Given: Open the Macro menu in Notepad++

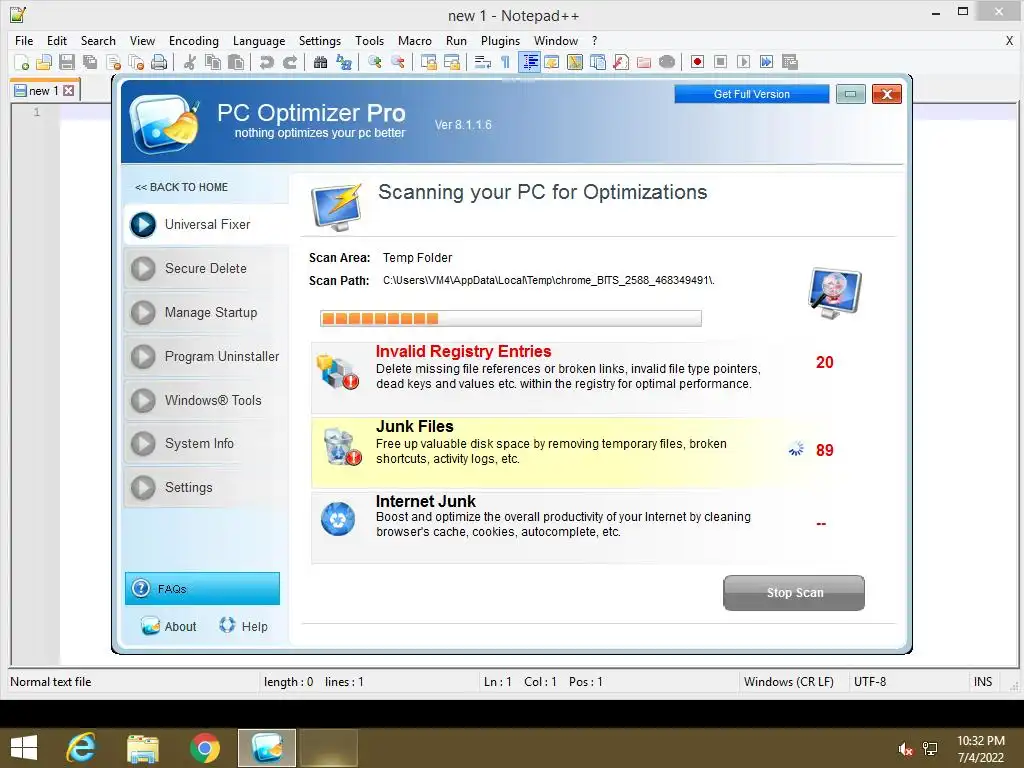Looking at the screenshot, I should point(415,40).
